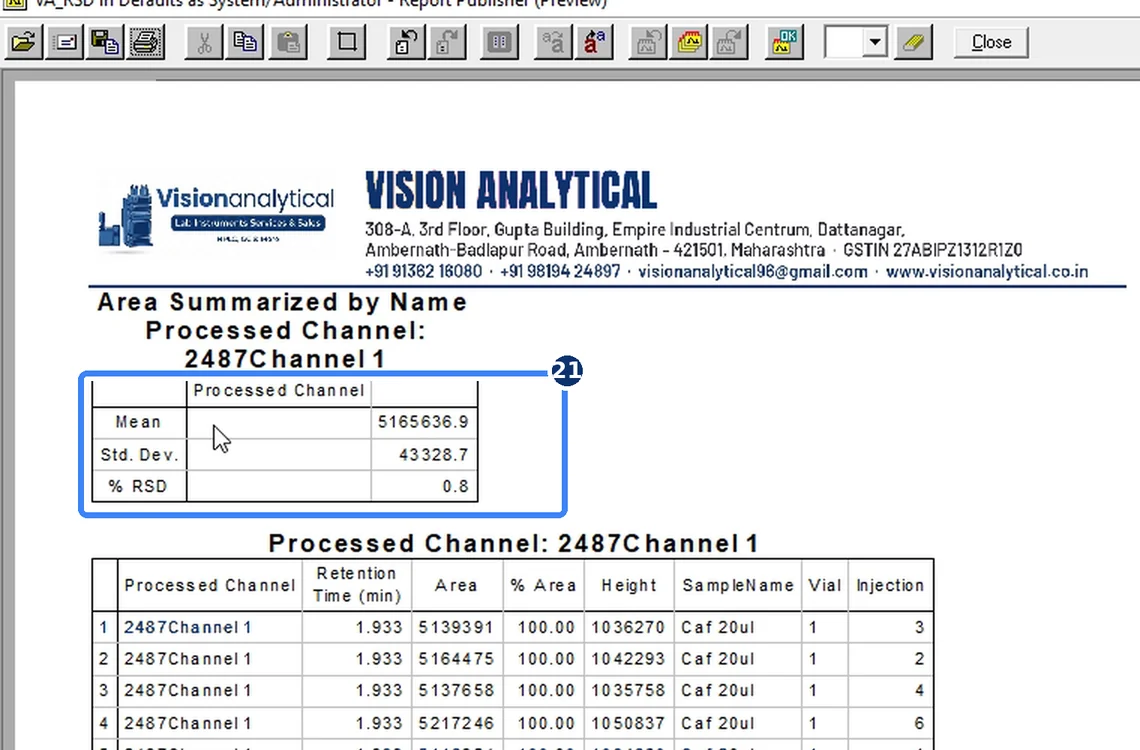Select the area value 5217246
Viewport: 1140px width, 750px height.
[x=456, y=723]
